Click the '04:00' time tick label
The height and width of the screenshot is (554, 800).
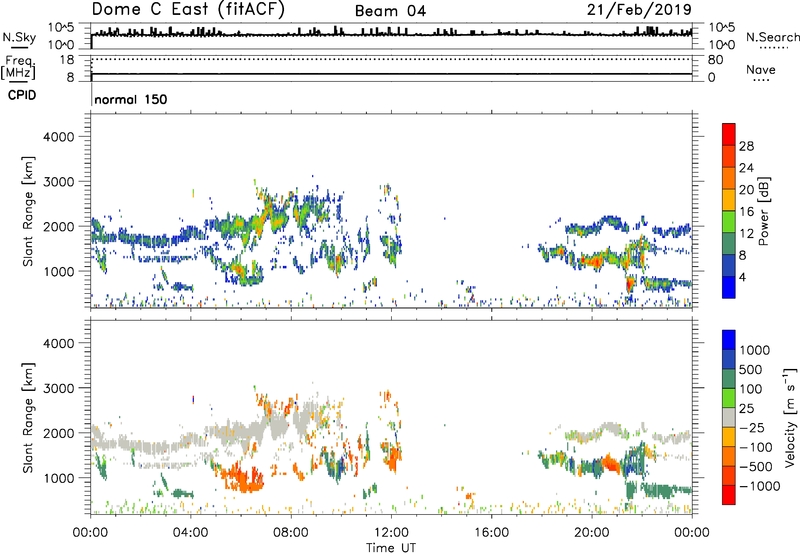click(190, 533)
